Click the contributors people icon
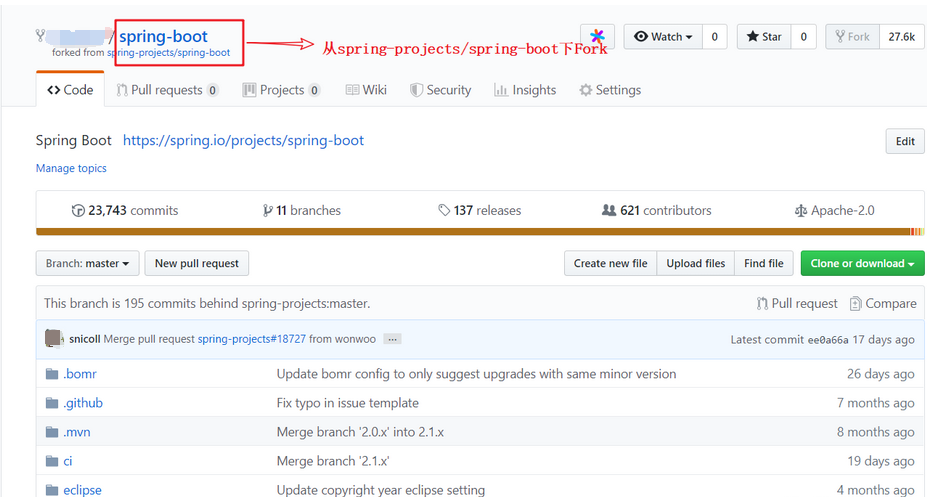Viewport: 927px width, 497px height. click(x=609, y=210)
